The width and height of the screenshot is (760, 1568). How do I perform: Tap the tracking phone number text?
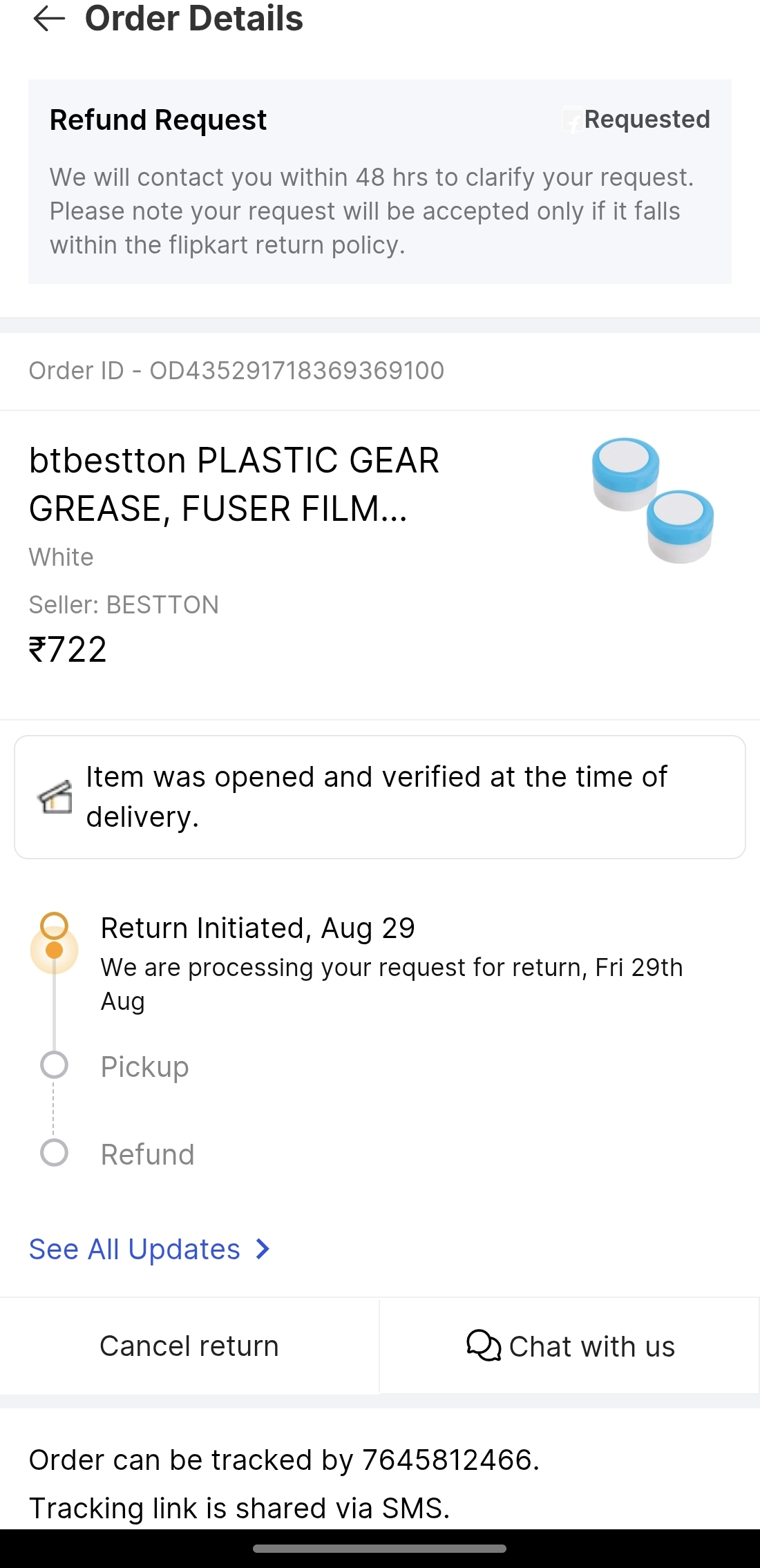pyautogui.click(x=446, y=1460)
